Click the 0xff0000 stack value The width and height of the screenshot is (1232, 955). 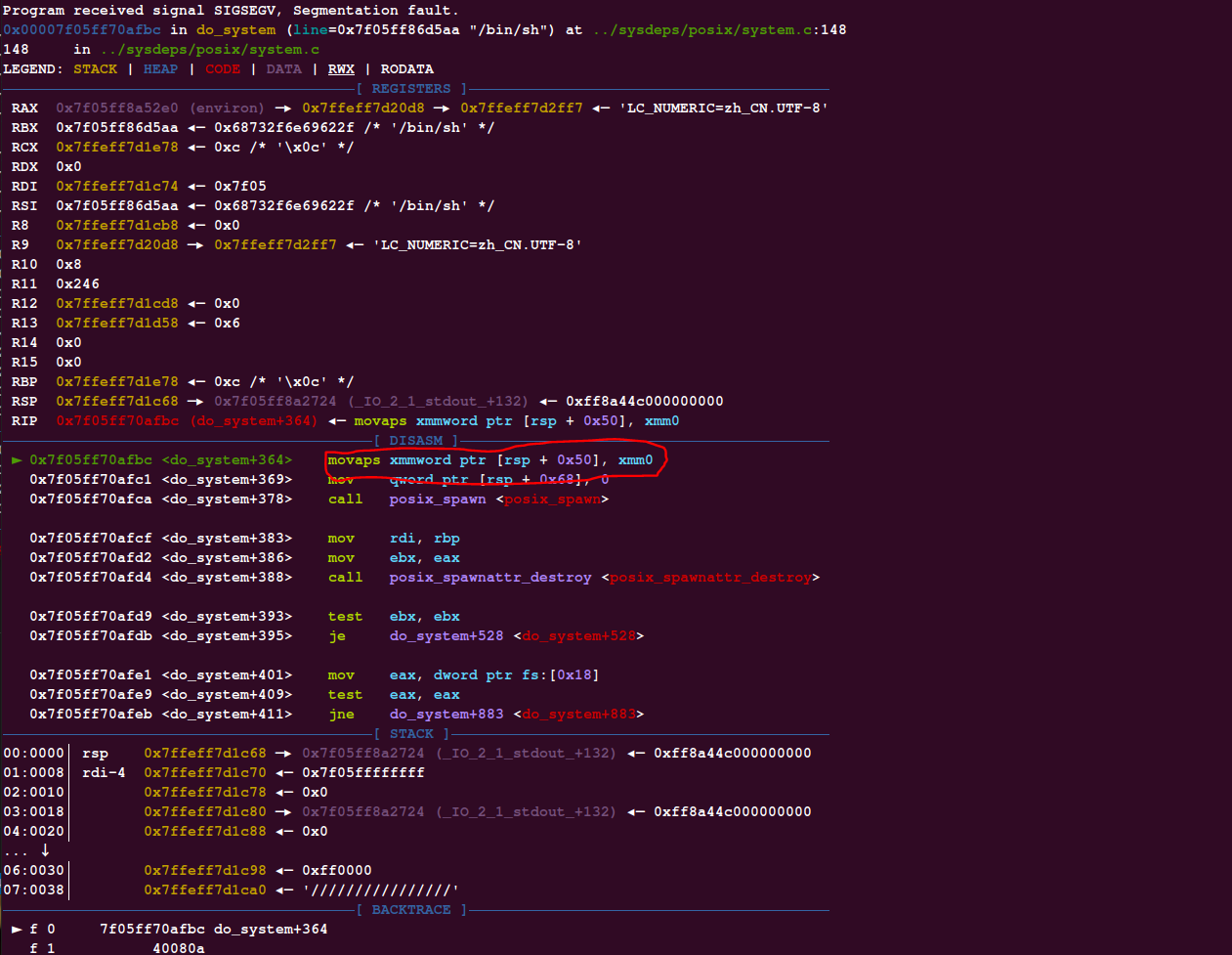tap(337, 871)
